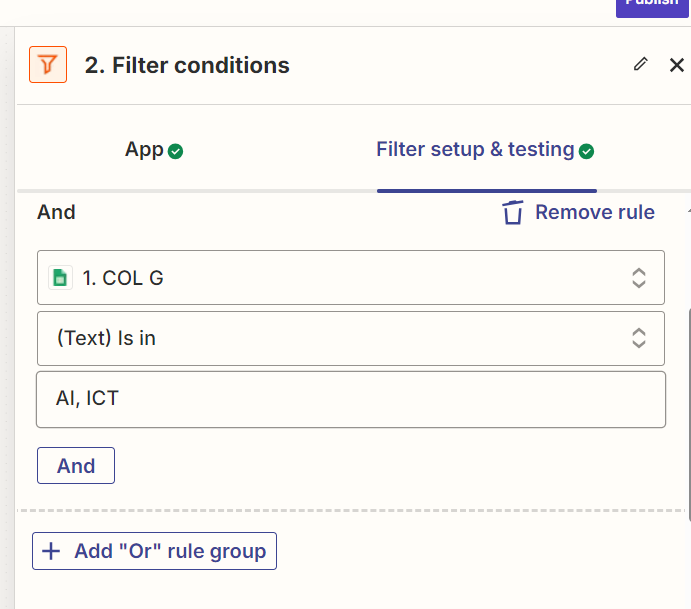691x609 pixels.
Task: Click the green checkmark next to App
Action: (175, 151)
